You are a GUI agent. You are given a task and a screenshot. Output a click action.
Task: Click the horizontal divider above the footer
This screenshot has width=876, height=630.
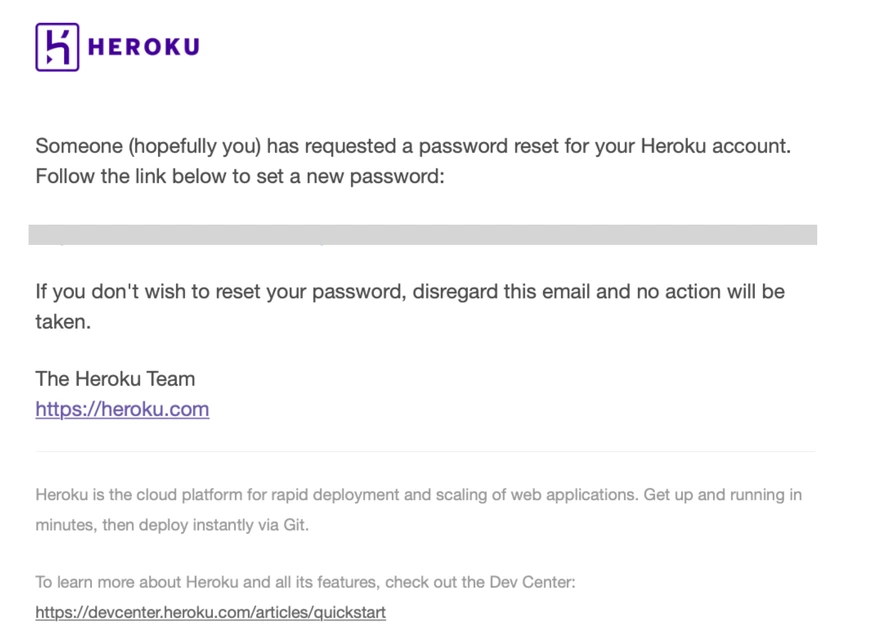(425, 451)
